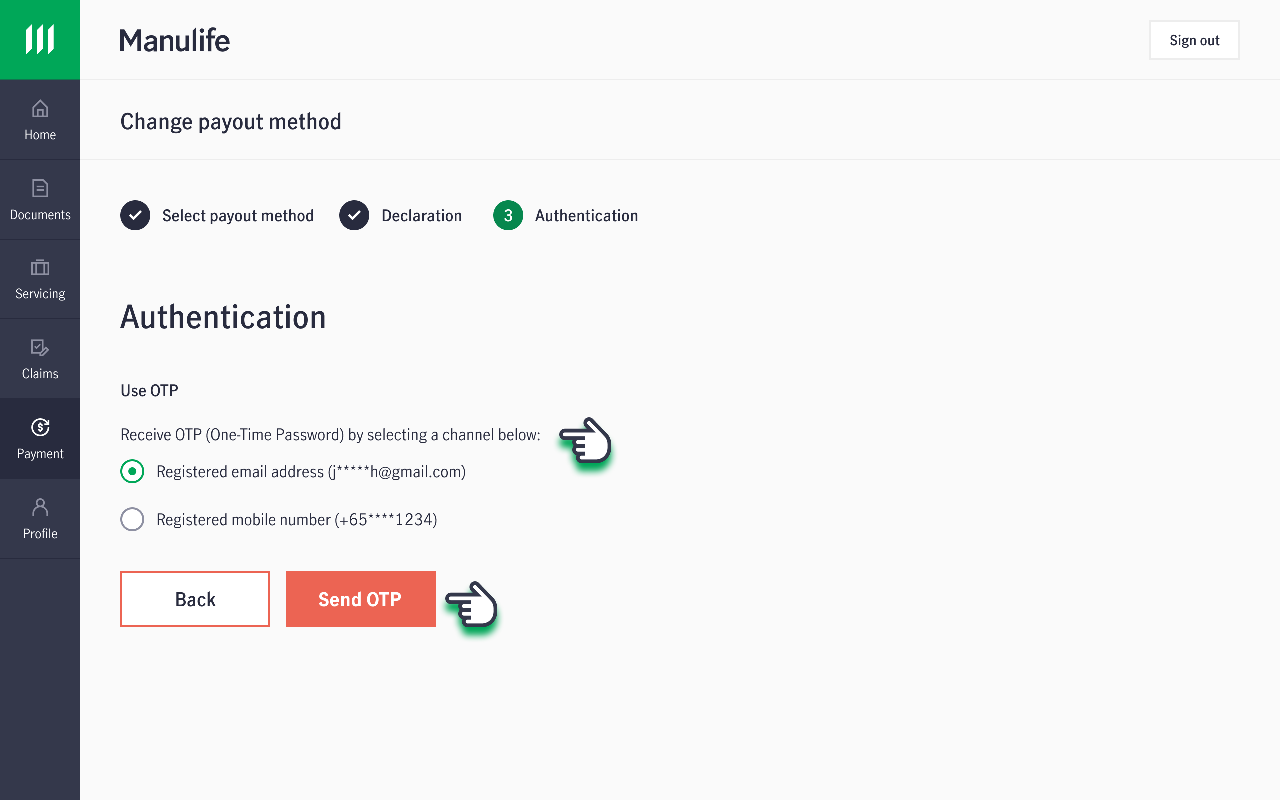Select Registered email address radio button
Image resolution: width=1280 pixels, height=800 pixels.
point(132,471)
